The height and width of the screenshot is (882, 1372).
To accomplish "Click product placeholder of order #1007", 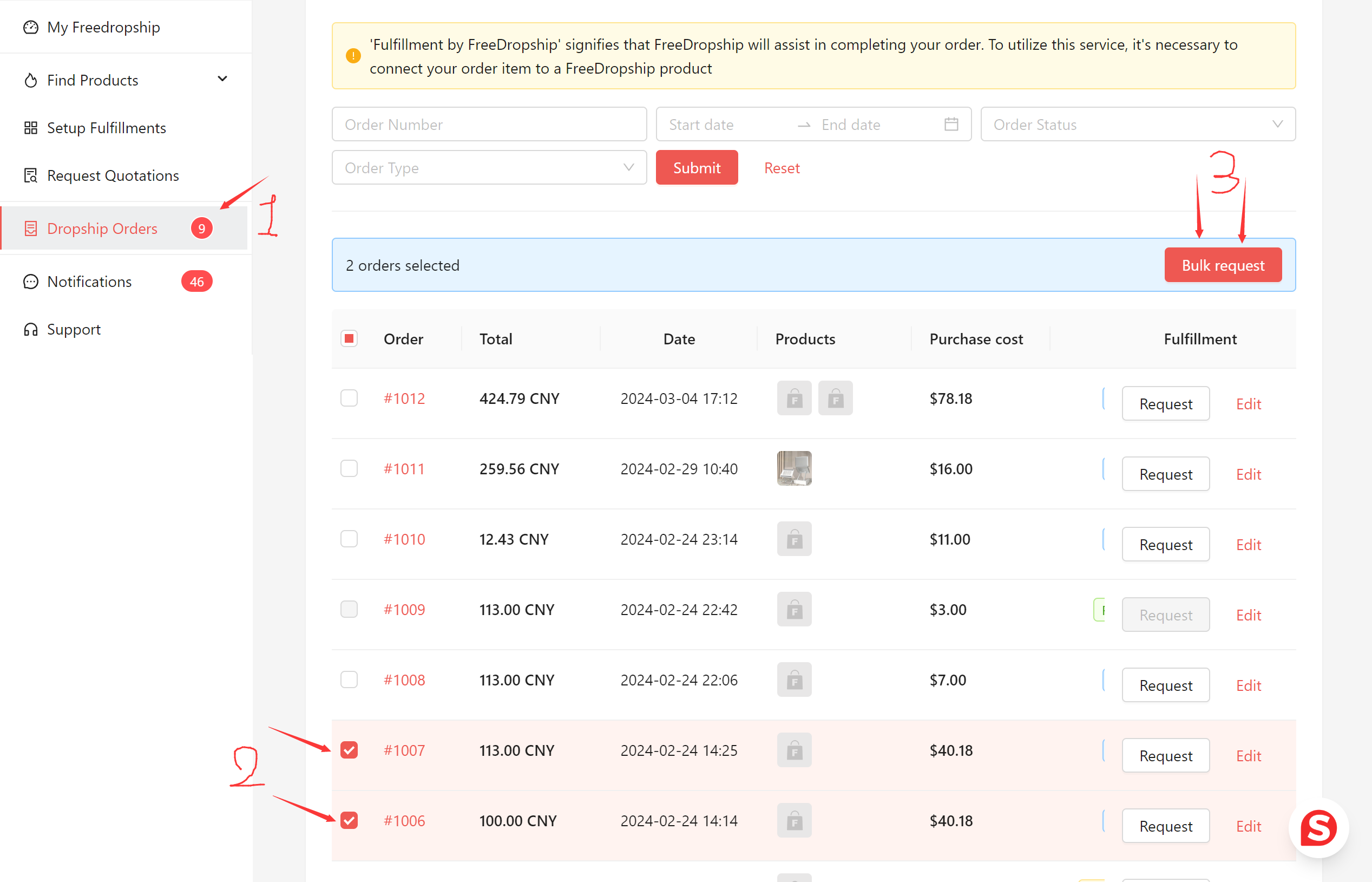I will (795, 750).
